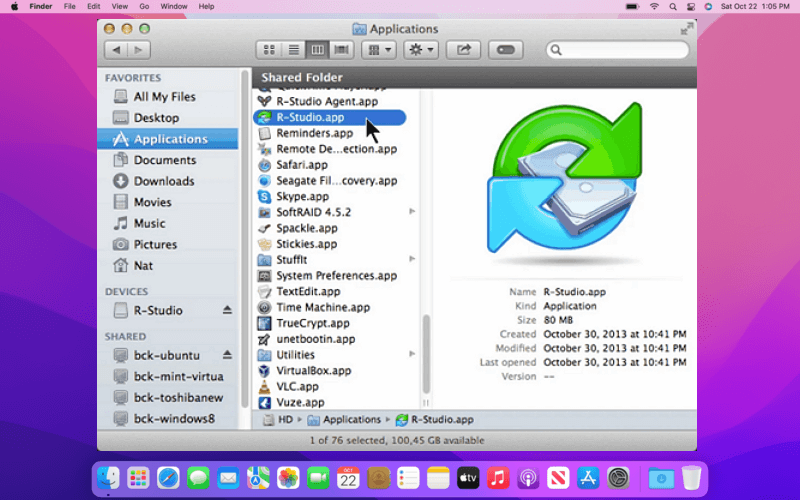
Task: Open Spotlight search in menu bar
Action: click(x=673, y=7)
